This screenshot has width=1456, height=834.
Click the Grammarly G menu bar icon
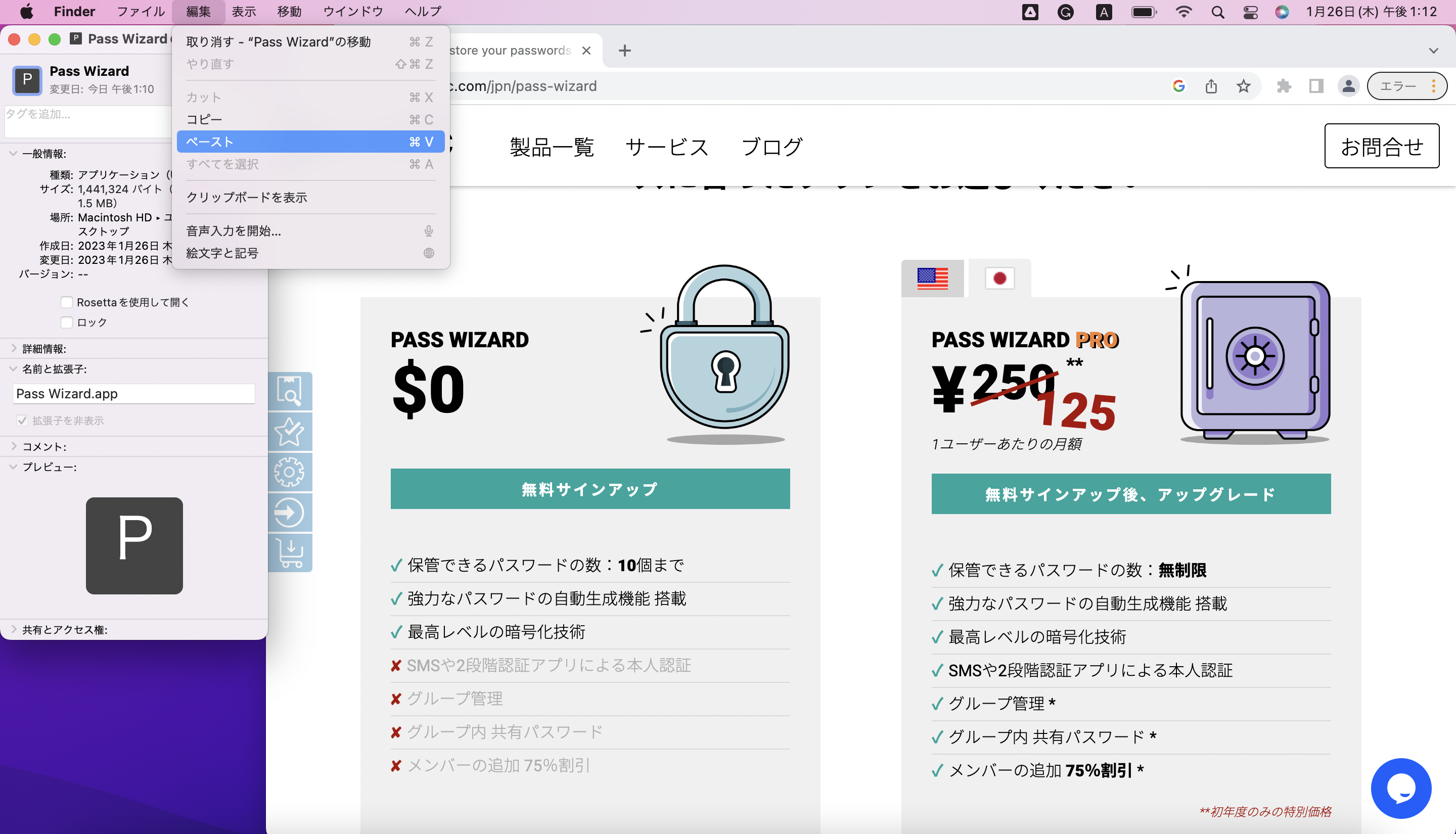(1065, 12)
